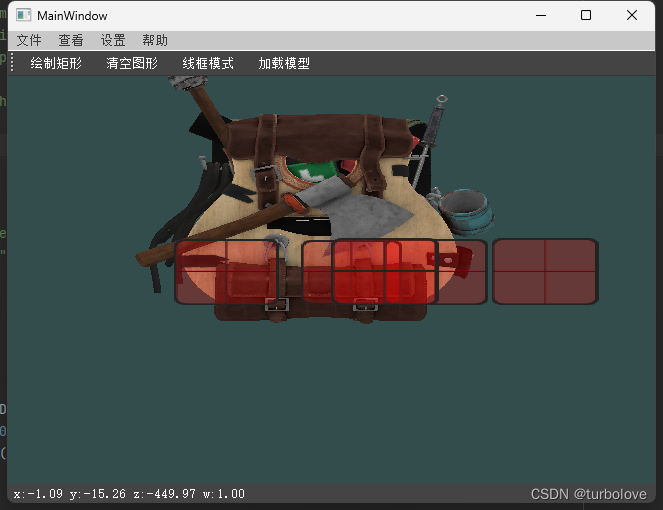This screenshot has height=510, width=663.
Task: Close the MainWindow window
Action: coord(632,16)
